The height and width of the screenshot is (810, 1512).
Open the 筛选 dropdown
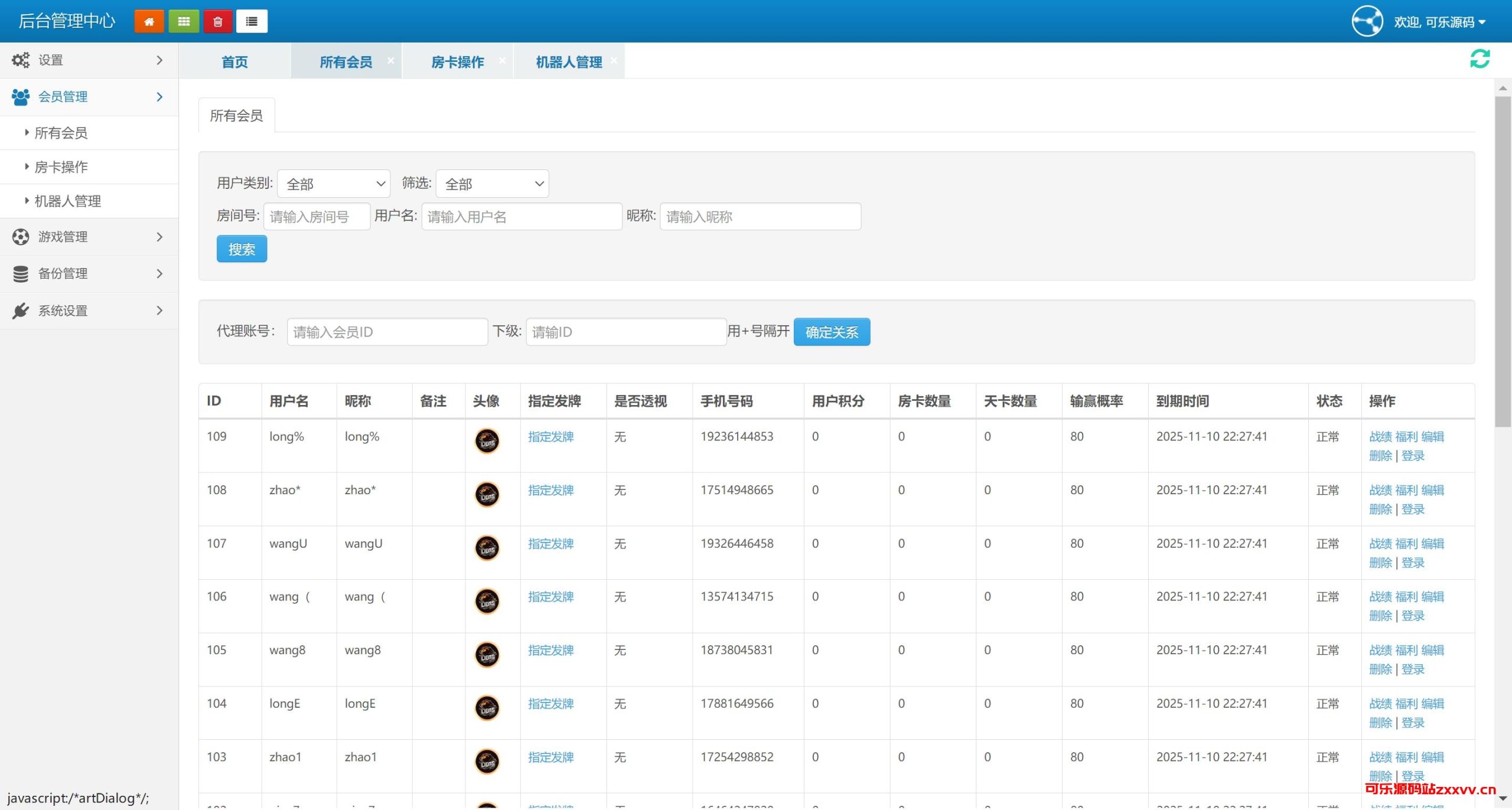point(492,184)
